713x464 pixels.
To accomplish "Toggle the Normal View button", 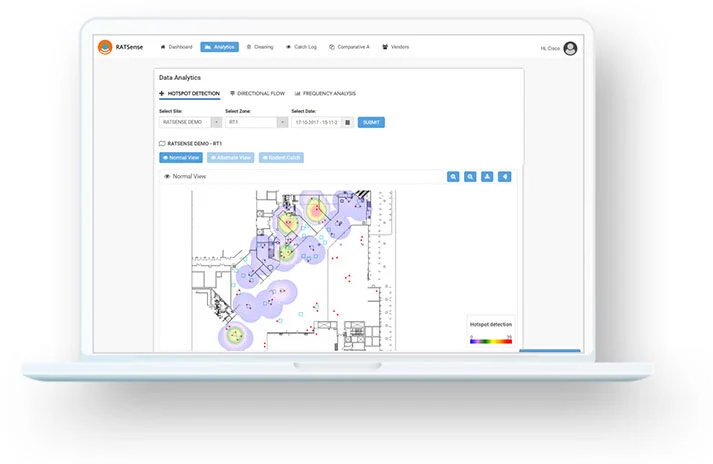I will coord(181,158).
